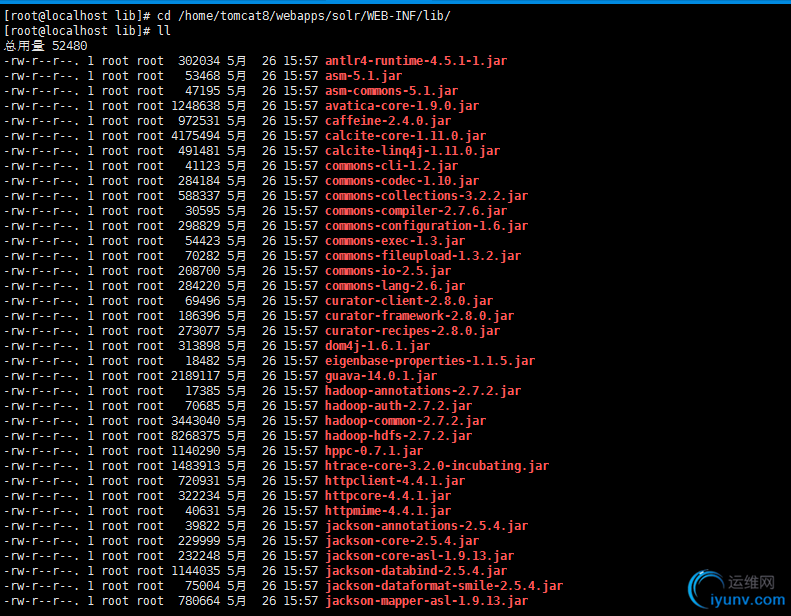791x616 pixels.
Task: Click calcite-core-1.11.0.jar entry
Action: click(x=405, y=136)
